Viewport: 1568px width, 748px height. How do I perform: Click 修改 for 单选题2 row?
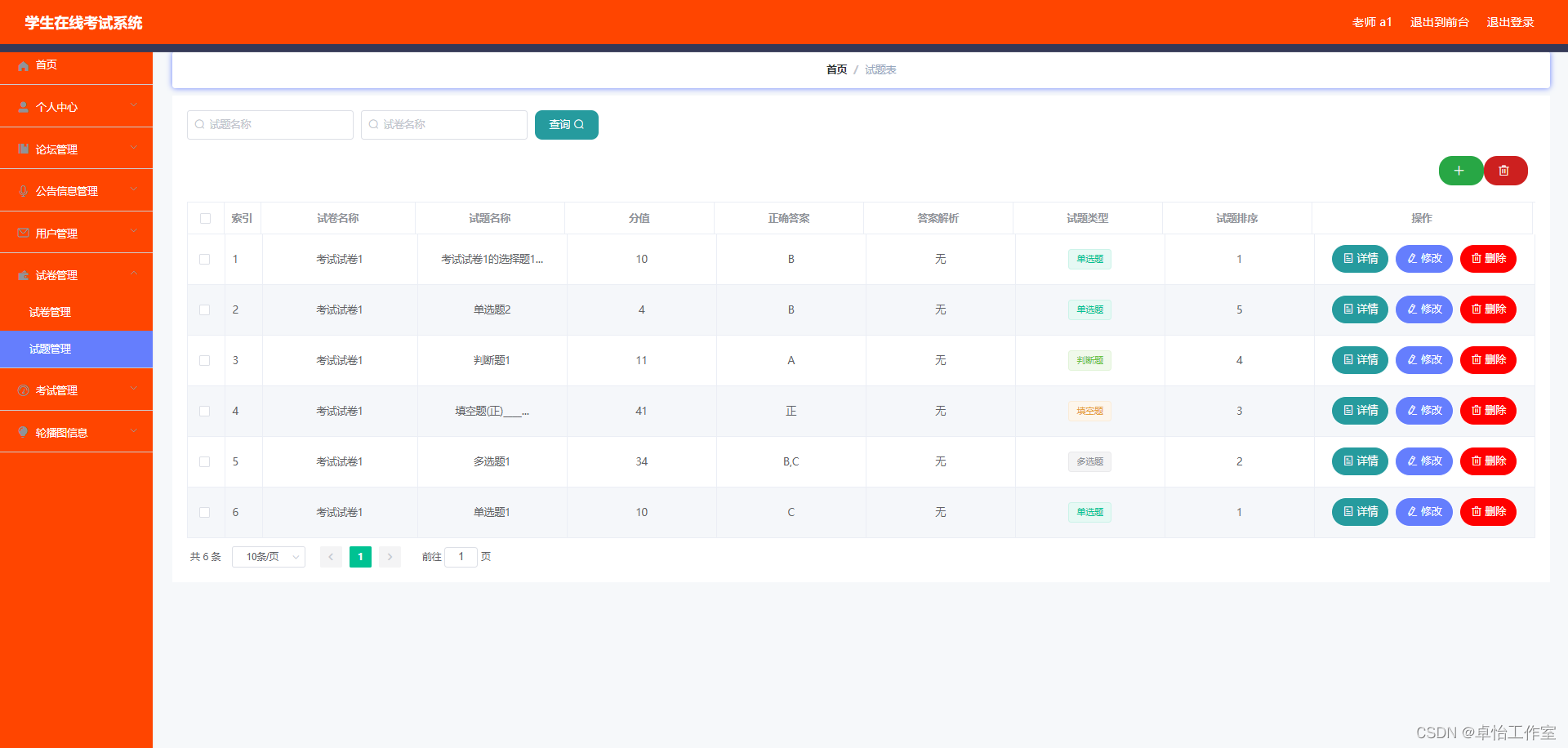point(1424,309)
